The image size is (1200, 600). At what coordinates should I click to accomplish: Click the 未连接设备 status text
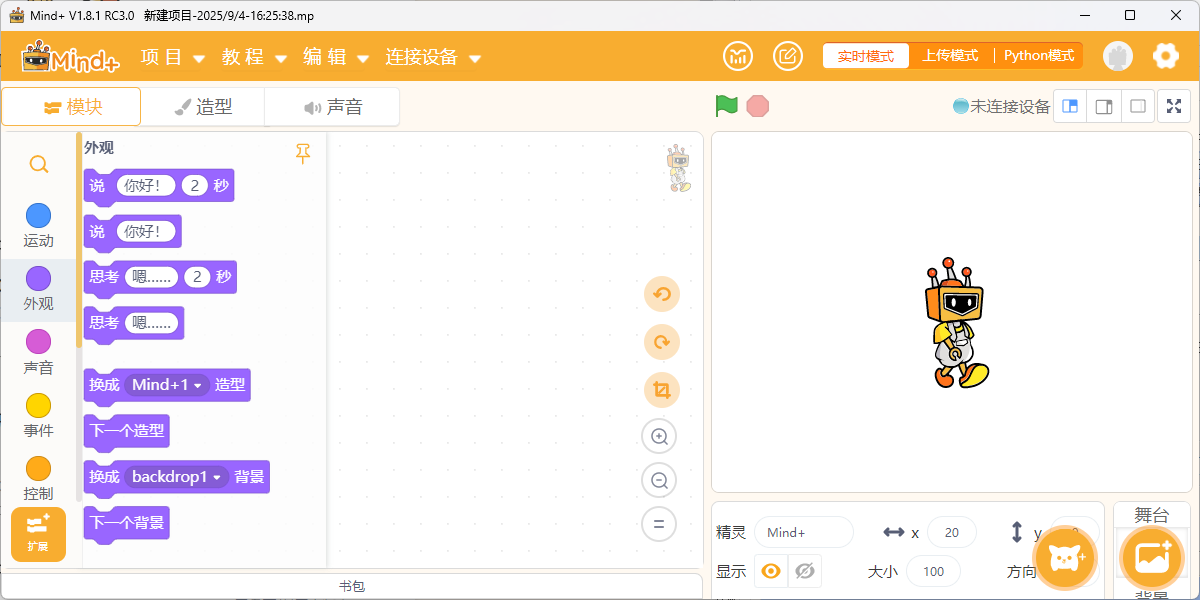[1010, 106]
